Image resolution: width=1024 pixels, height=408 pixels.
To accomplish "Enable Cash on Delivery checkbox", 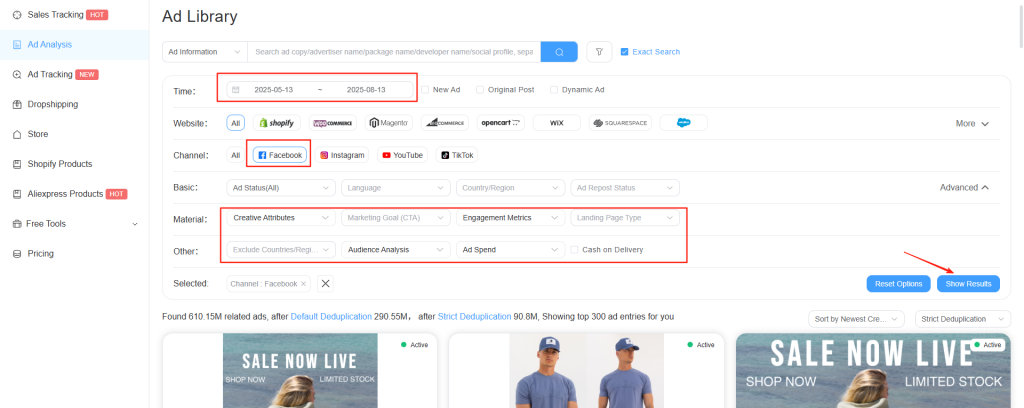I will click(574, 249).
